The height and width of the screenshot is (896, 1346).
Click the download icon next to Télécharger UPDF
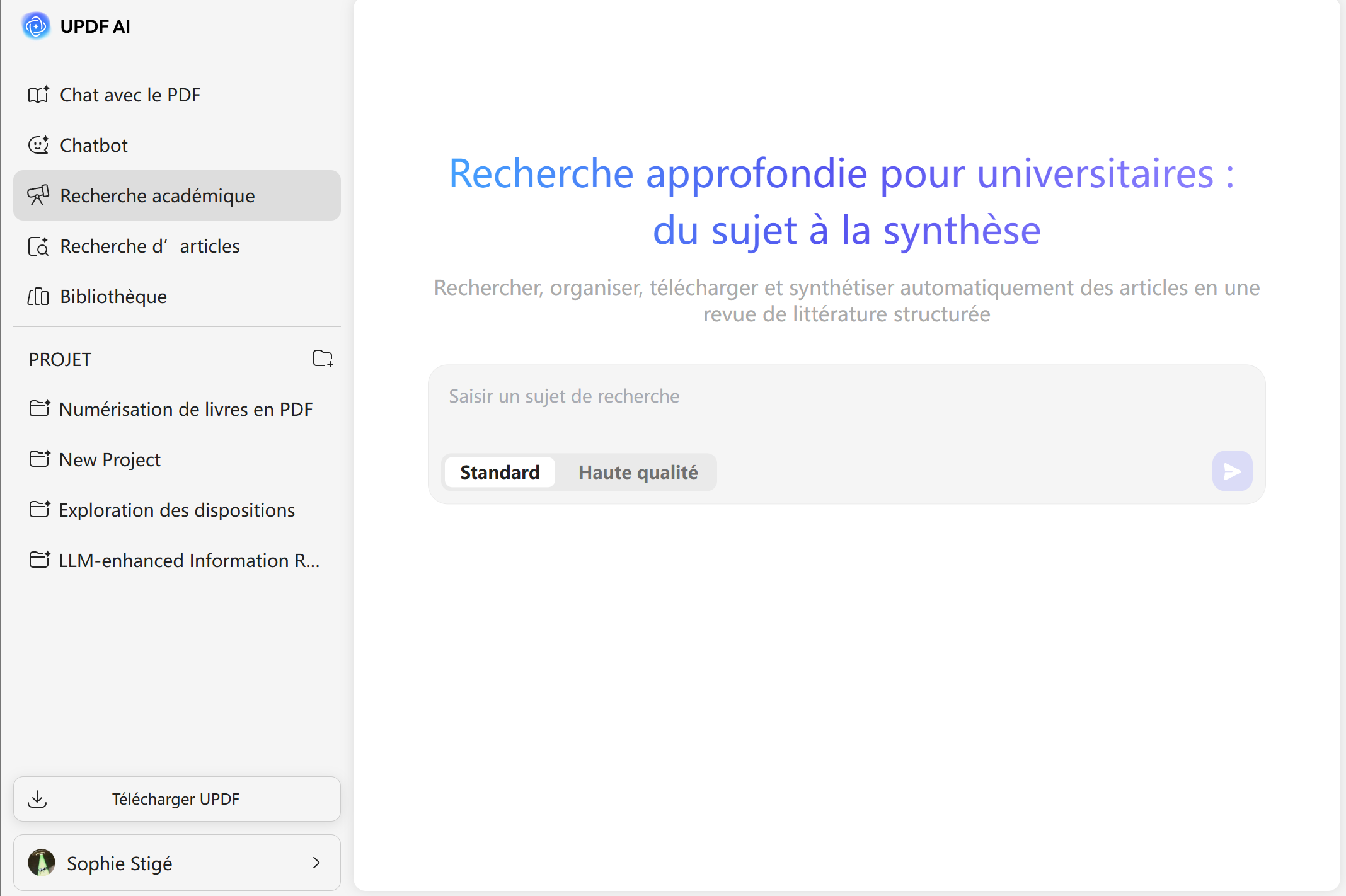coord(38,799)
